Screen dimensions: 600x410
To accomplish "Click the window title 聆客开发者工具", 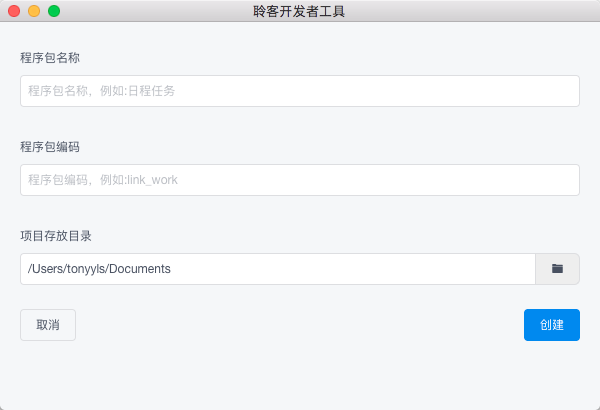I will tap(300, 11).
